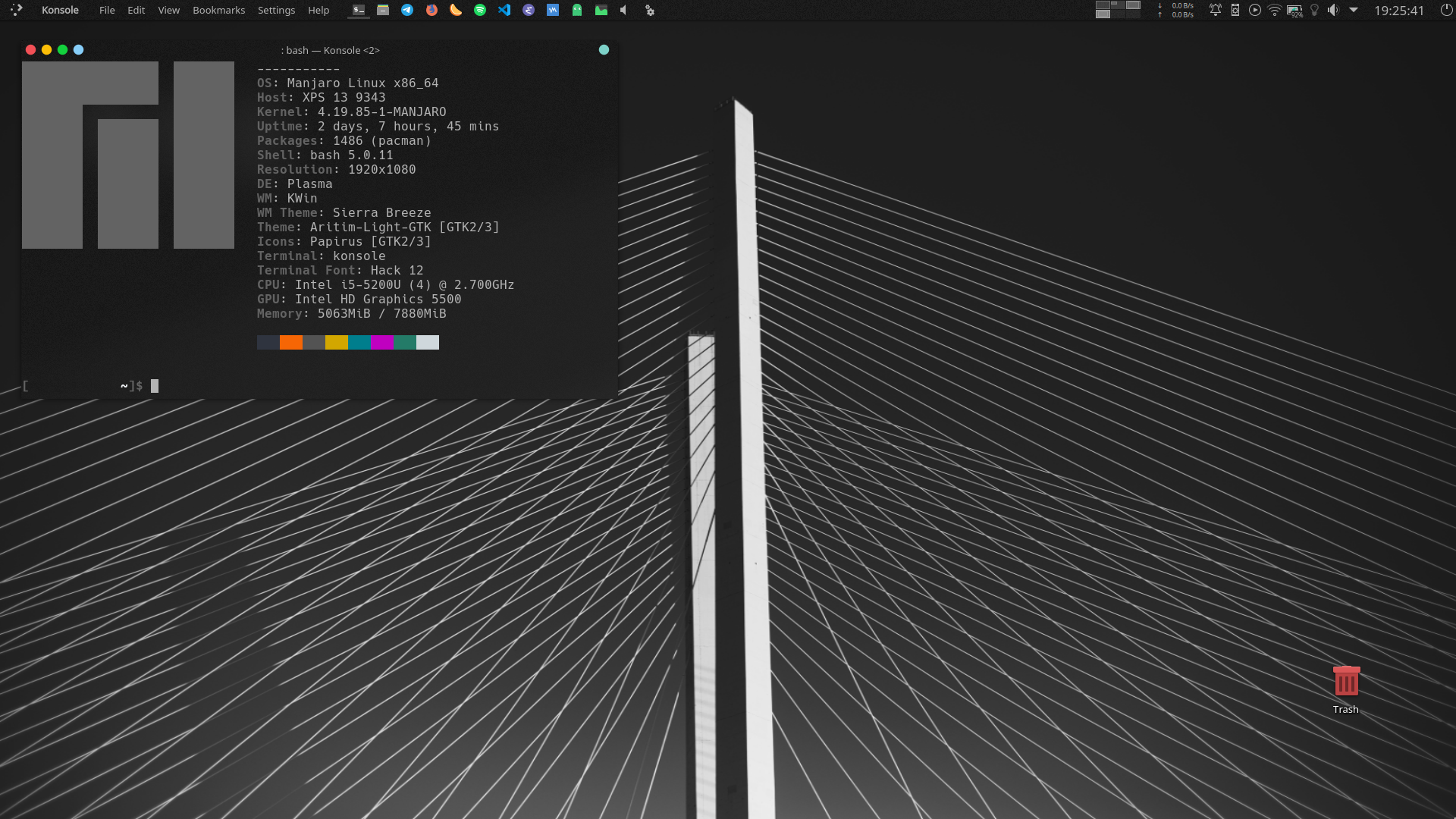The width and height of the screenshot is (1456, 819).
Task: Click the blue square waveform app icon in the panel
Action: 553,10
